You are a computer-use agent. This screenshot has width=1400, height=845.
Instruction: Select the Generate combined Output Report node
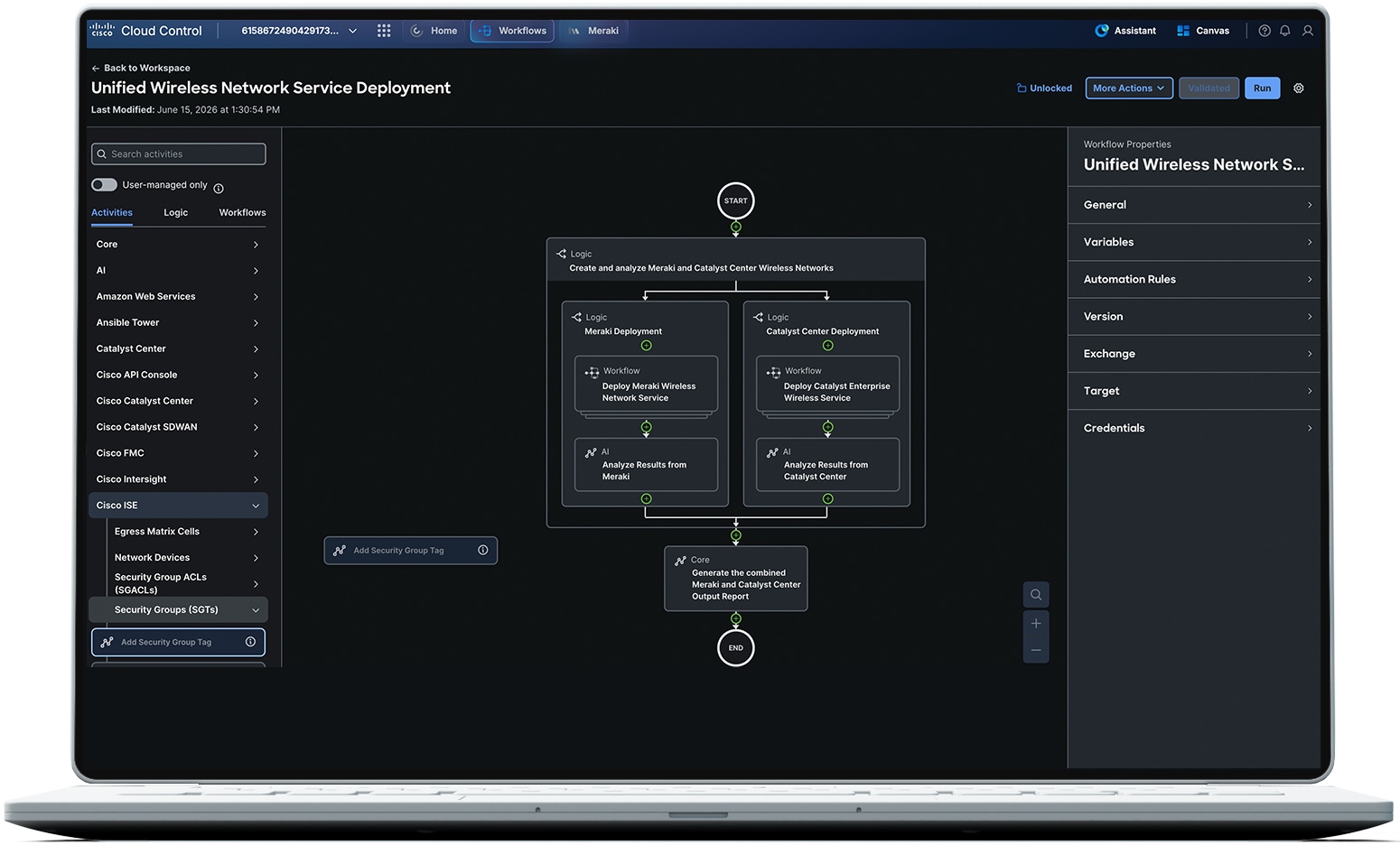pos(736,579)
